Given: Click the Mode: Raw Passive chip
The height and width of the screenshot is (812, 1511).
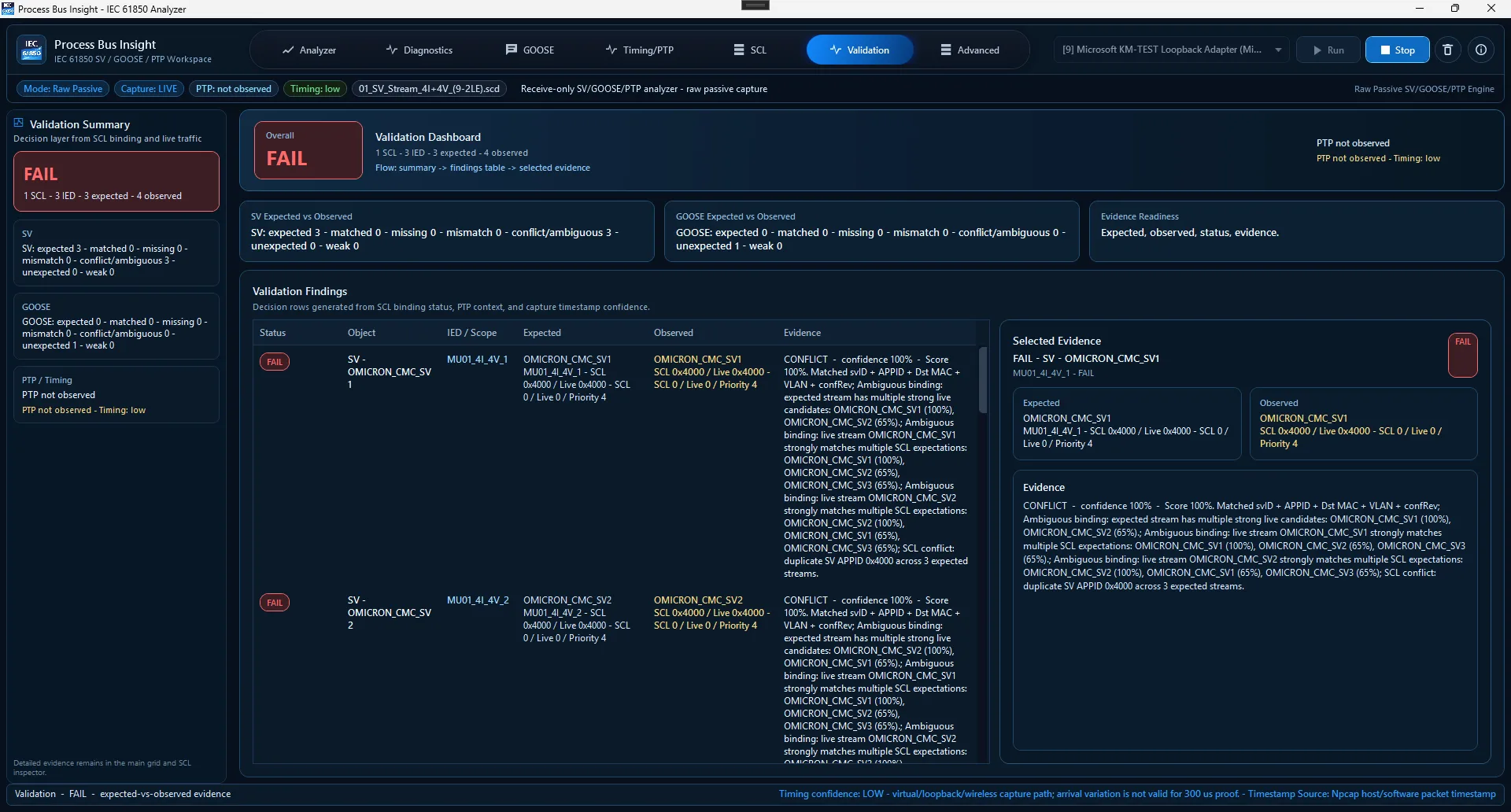Looking at the screenshot, I should (63, 89).
